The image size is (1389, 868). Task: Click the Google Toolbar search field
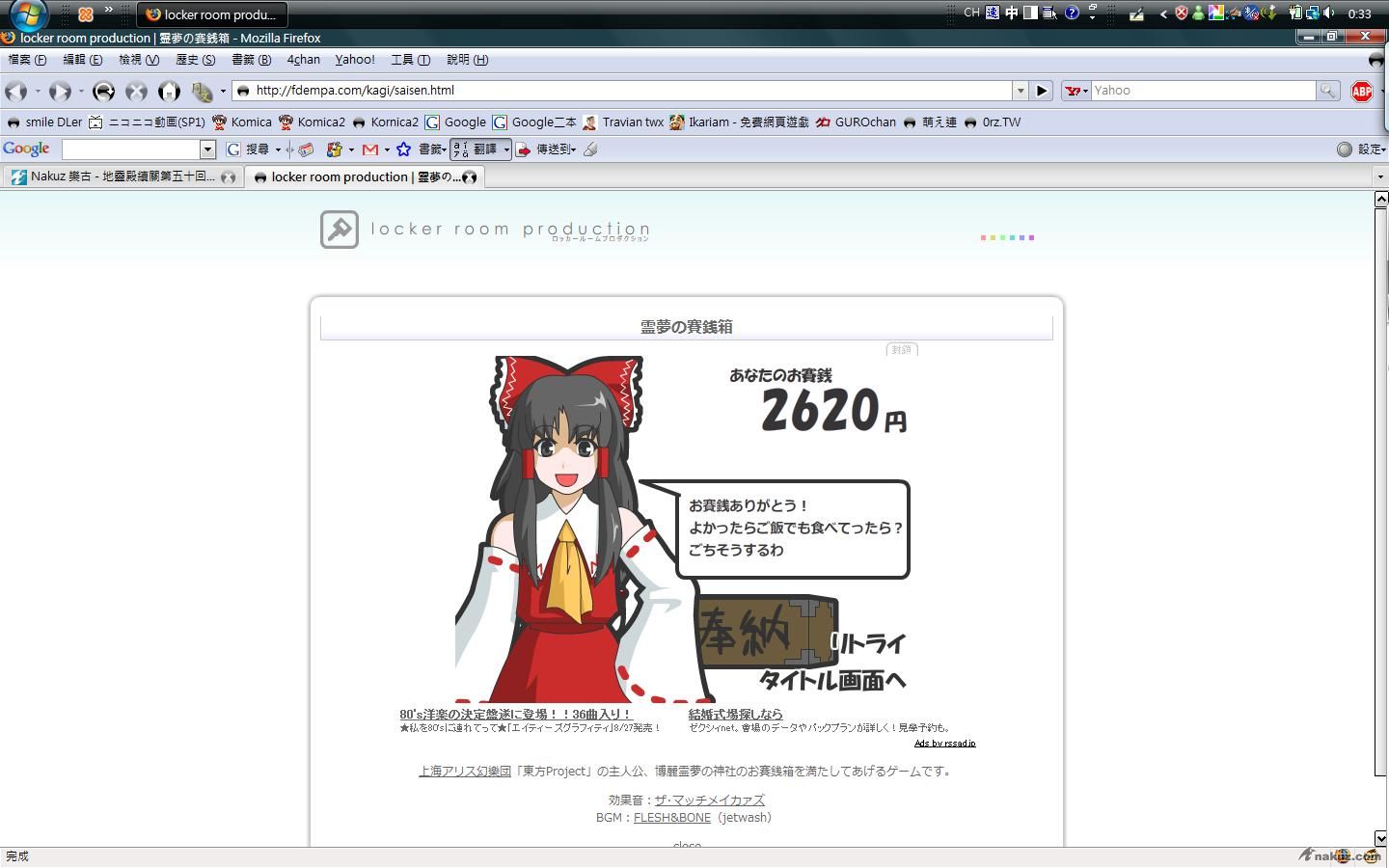[131, 149]
